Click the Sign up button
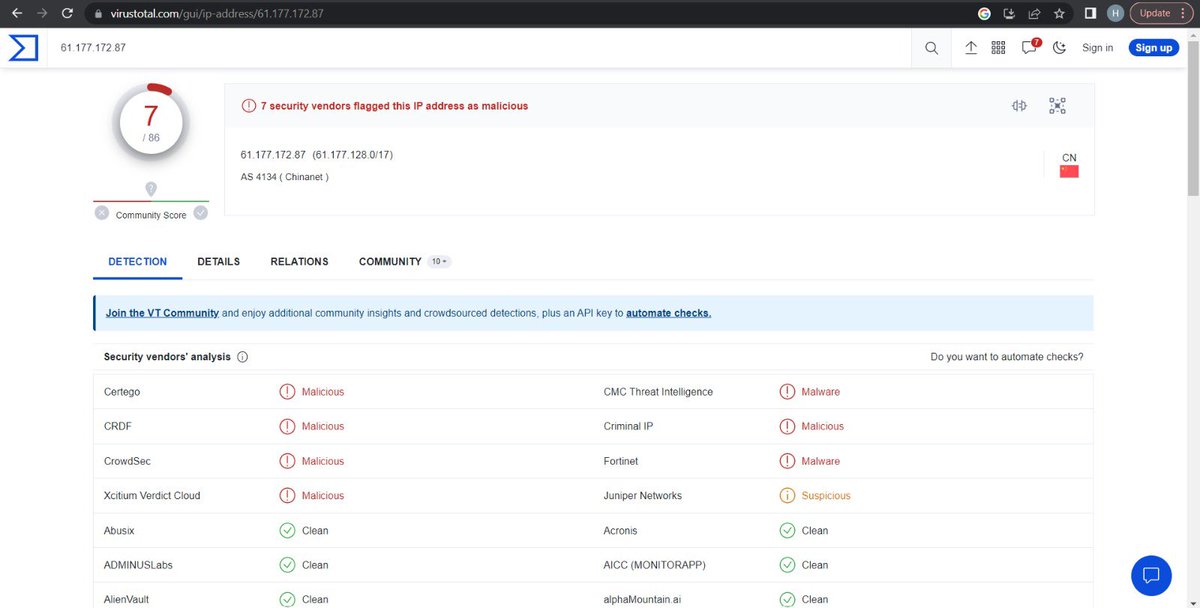Screen dimensions: 1200x608 [x=1153, y=48]
